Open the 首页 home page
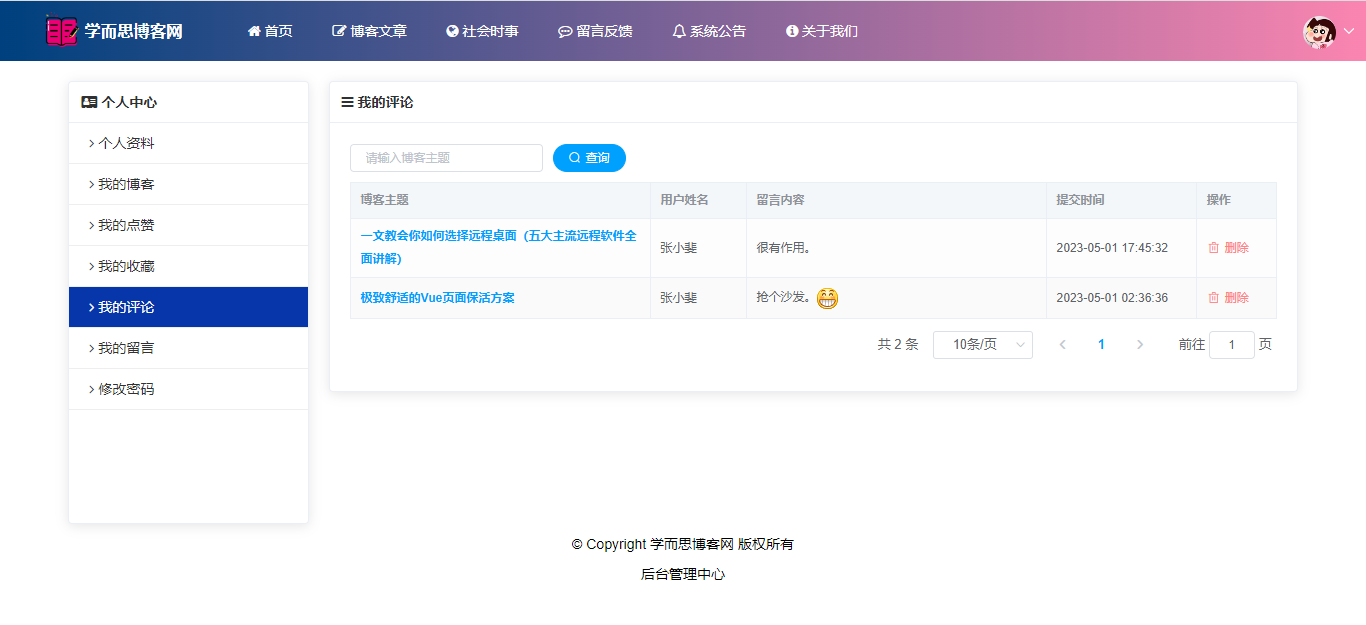This screenshot has height=625, width=1366. pos(270,31)
